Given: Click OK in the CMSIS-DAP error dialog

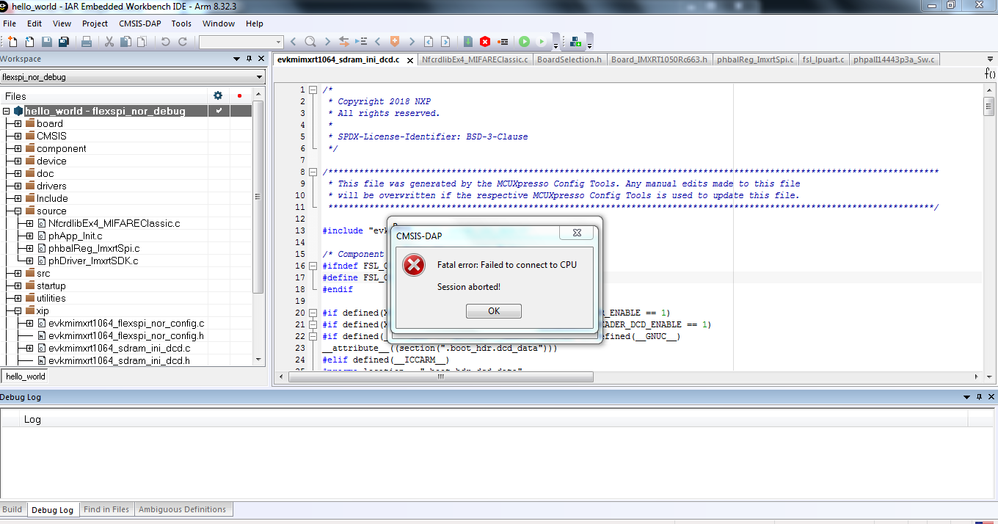Looking at the screenshot, I should coord(493,311).
